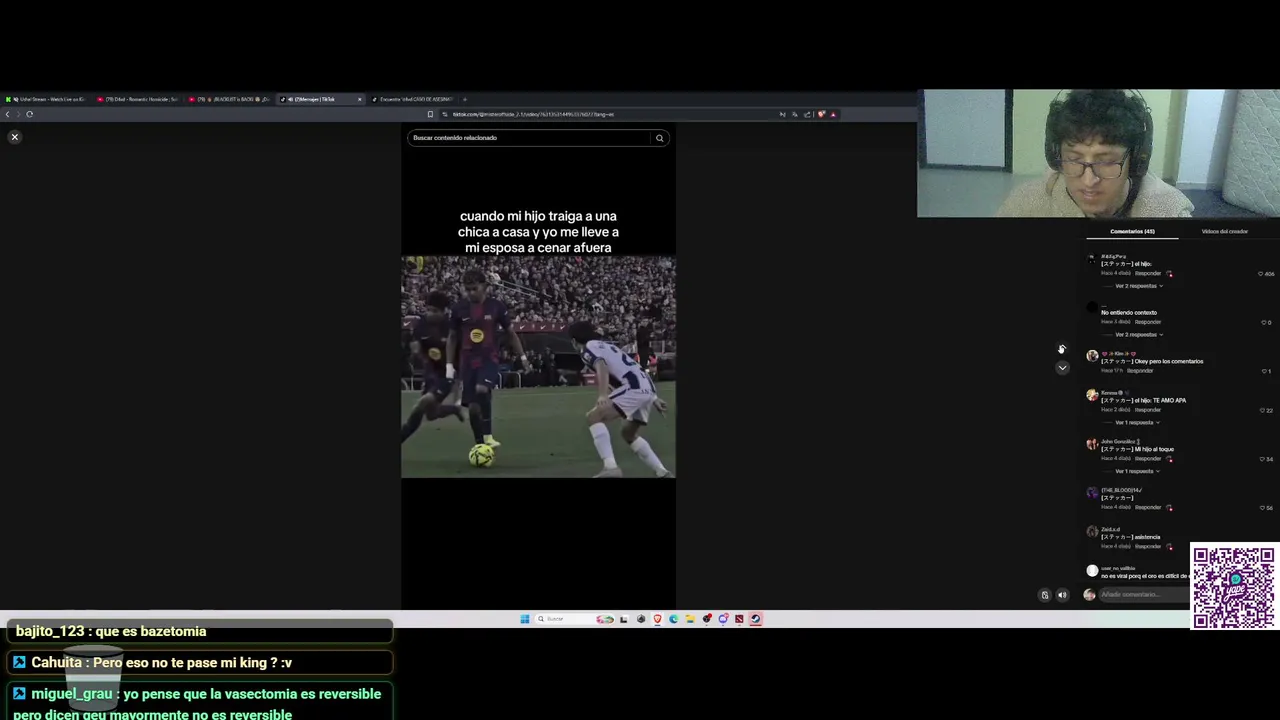Expand 'Ver 1 respuesta' under Mi hijo al toque

pos(1136,471)
